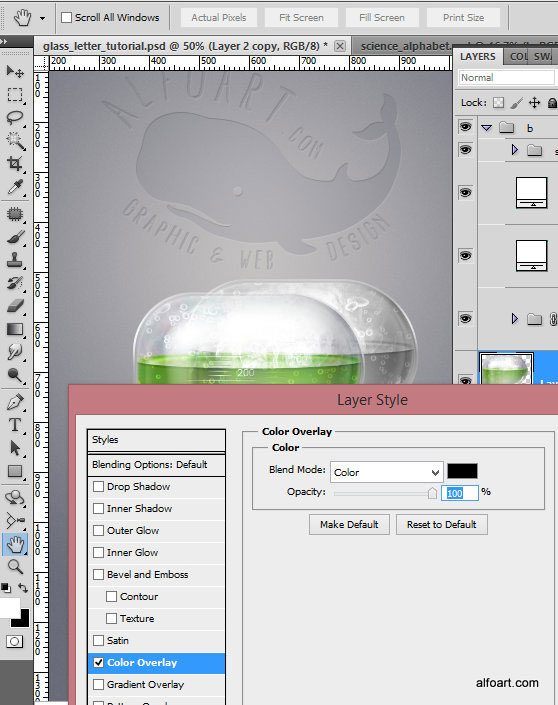This screenshot has width=558, height=705.
Task: Click the Make Default button
Action: 349,525
